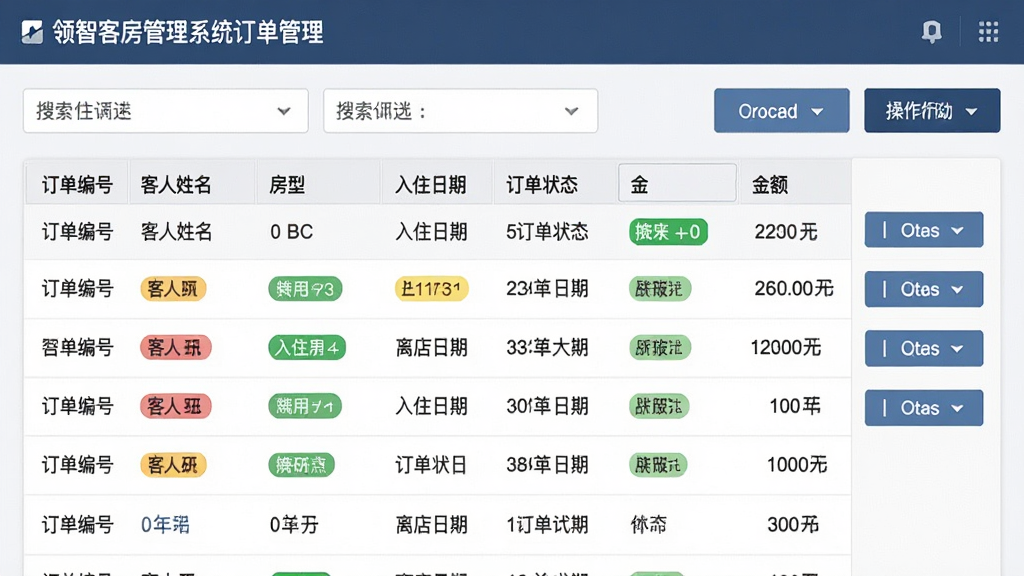Click the 300无 amount cell

(x=793, y=524)
